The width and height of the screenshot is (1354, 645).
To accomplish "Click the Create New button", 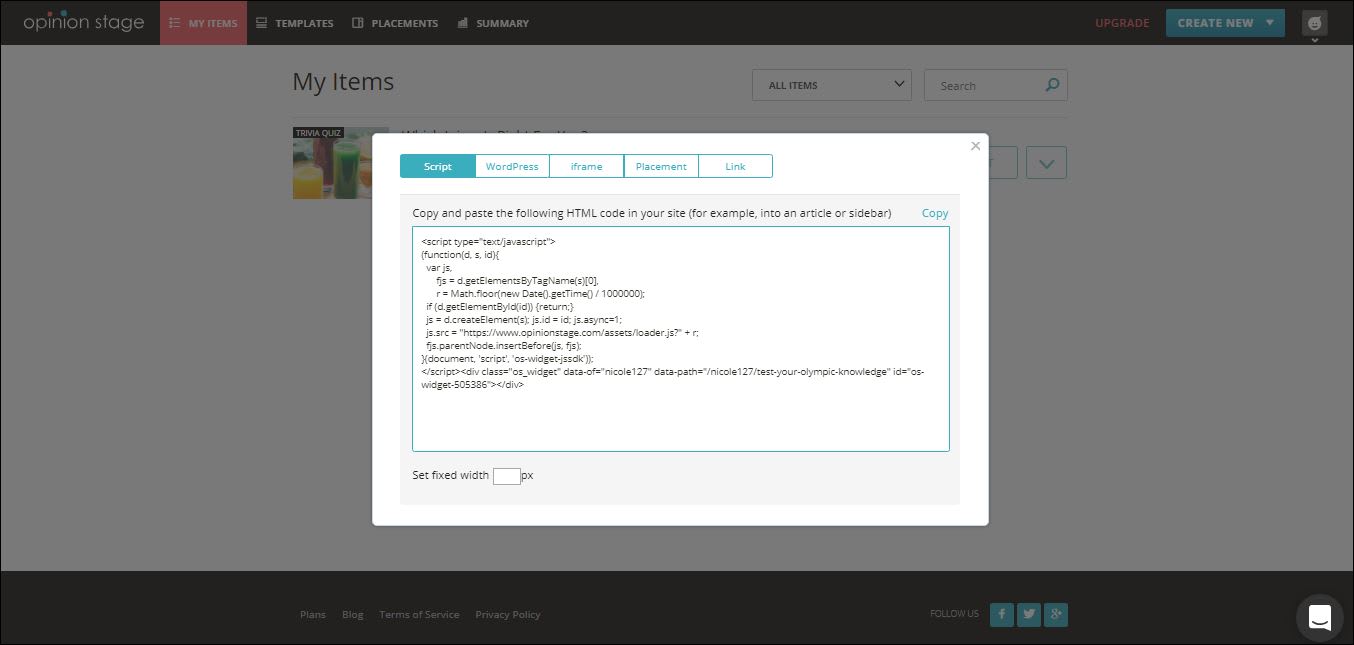I will pyautogui.click(x=1225, y=23).
